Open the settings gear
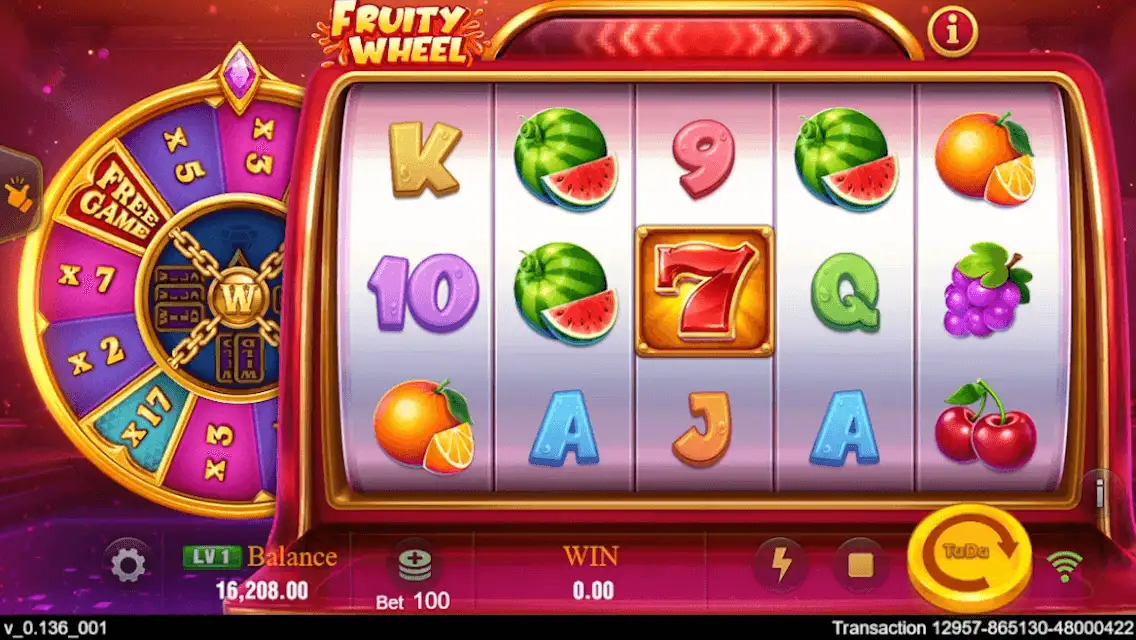The image size is (1136, 640). coord(128,565)
